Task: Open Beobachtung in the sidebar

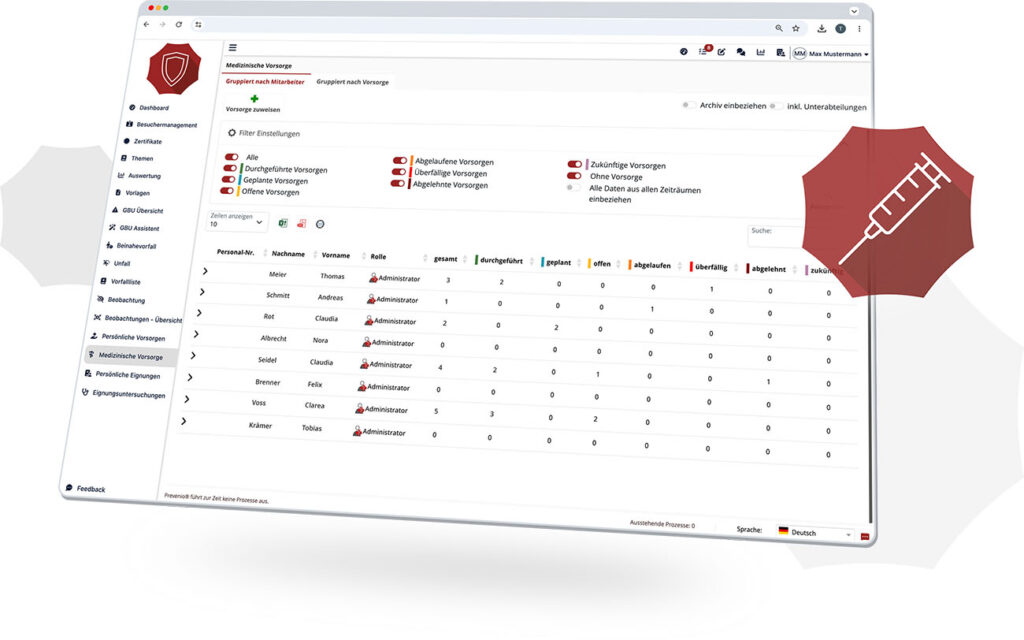Action: coord(121,300)
